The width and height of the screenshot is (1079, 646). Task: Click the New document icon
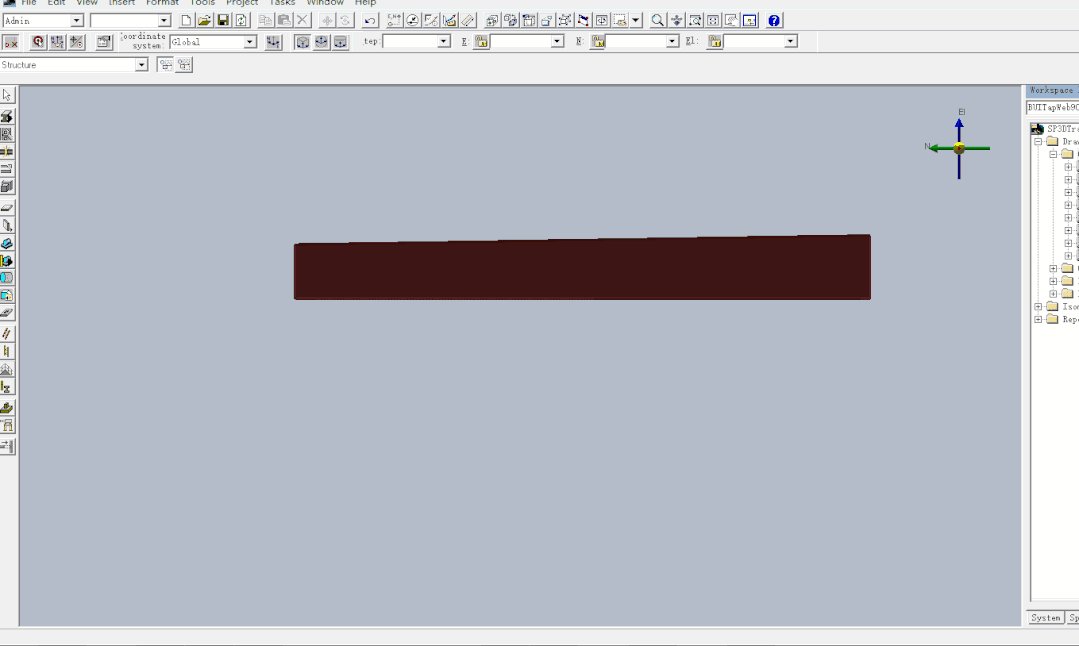coord(186,21)
